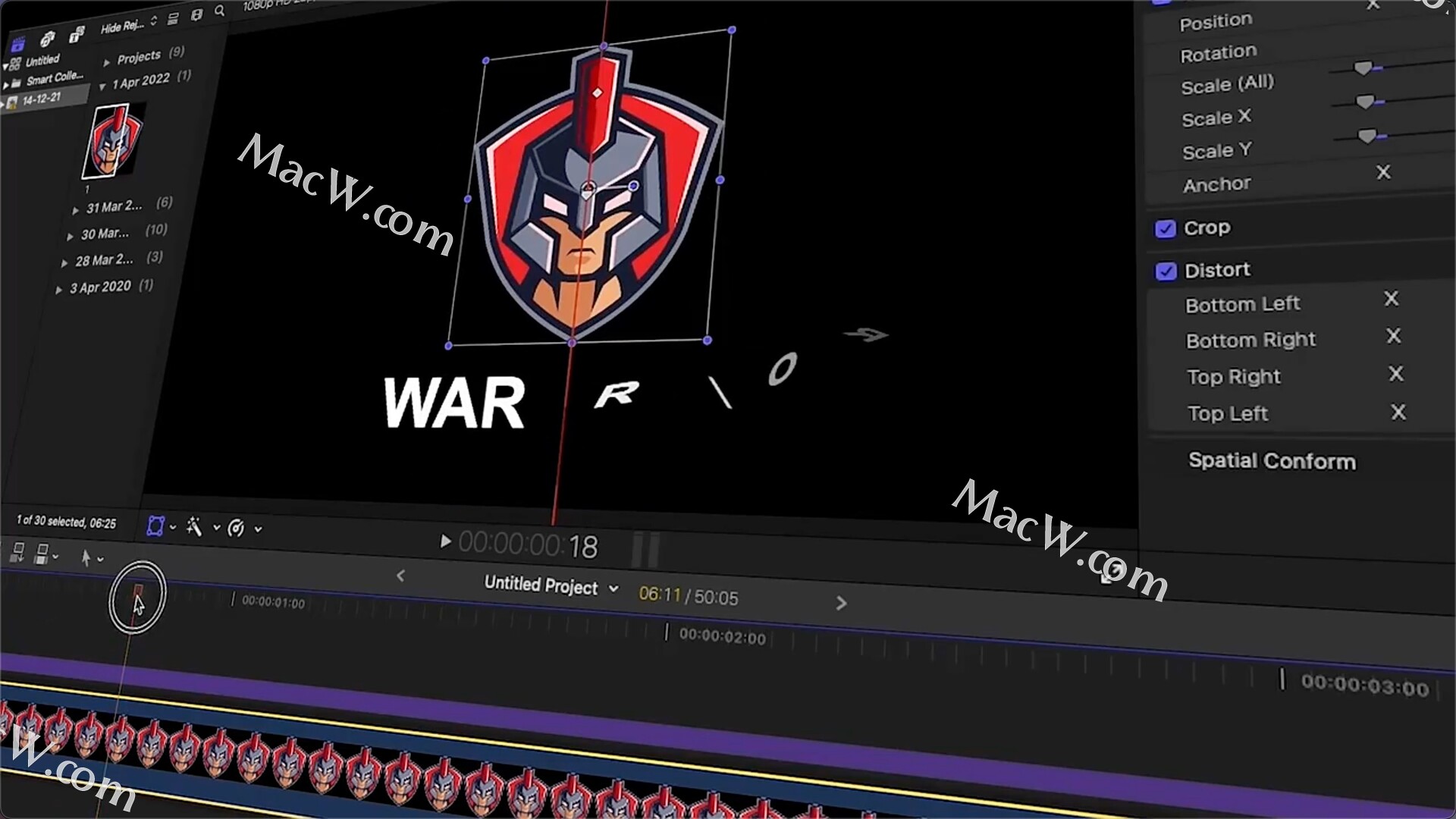Toggle the Distort checkbox

point(1166,271)
